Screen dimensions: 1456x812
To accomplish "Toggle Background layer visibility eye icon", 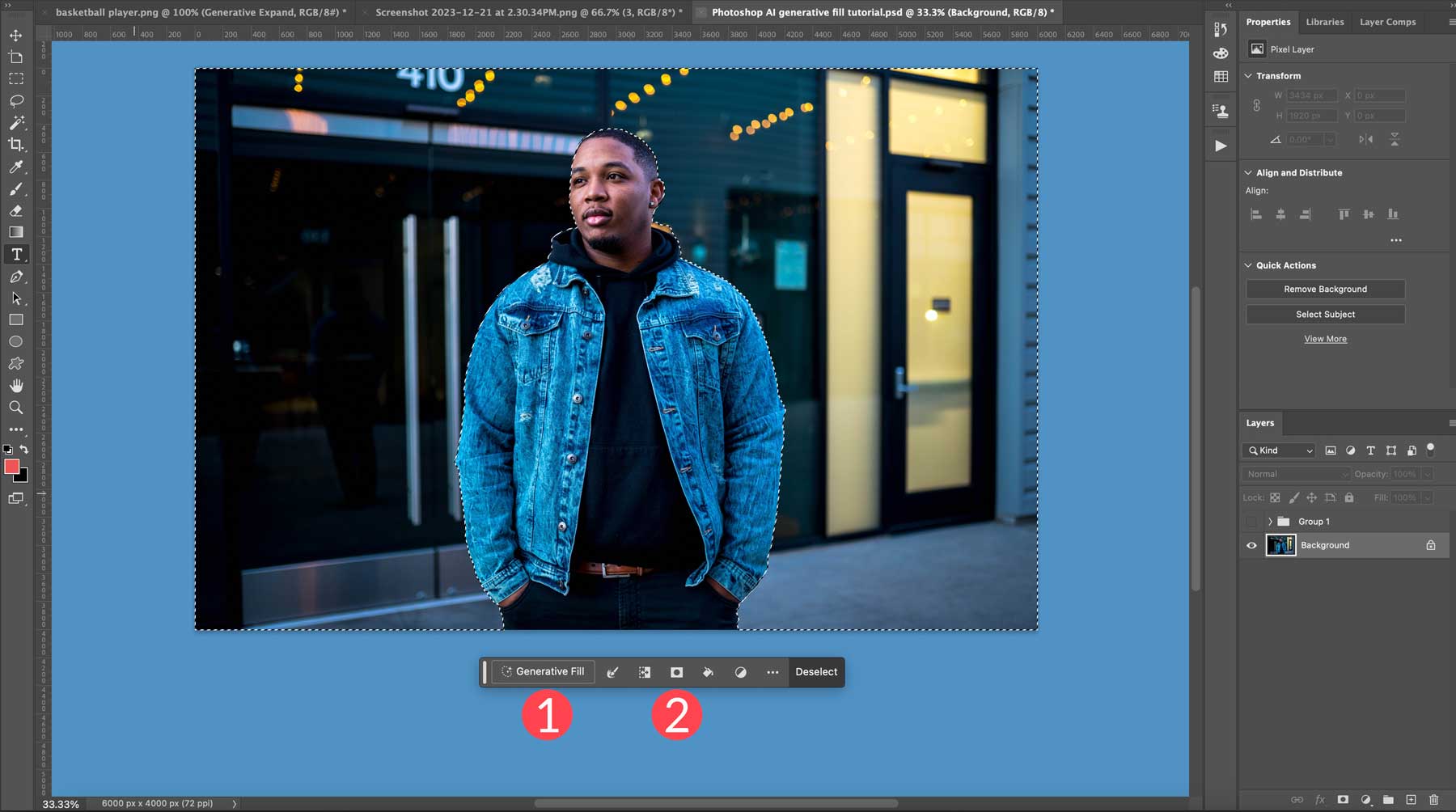I will coord(1251,544).
